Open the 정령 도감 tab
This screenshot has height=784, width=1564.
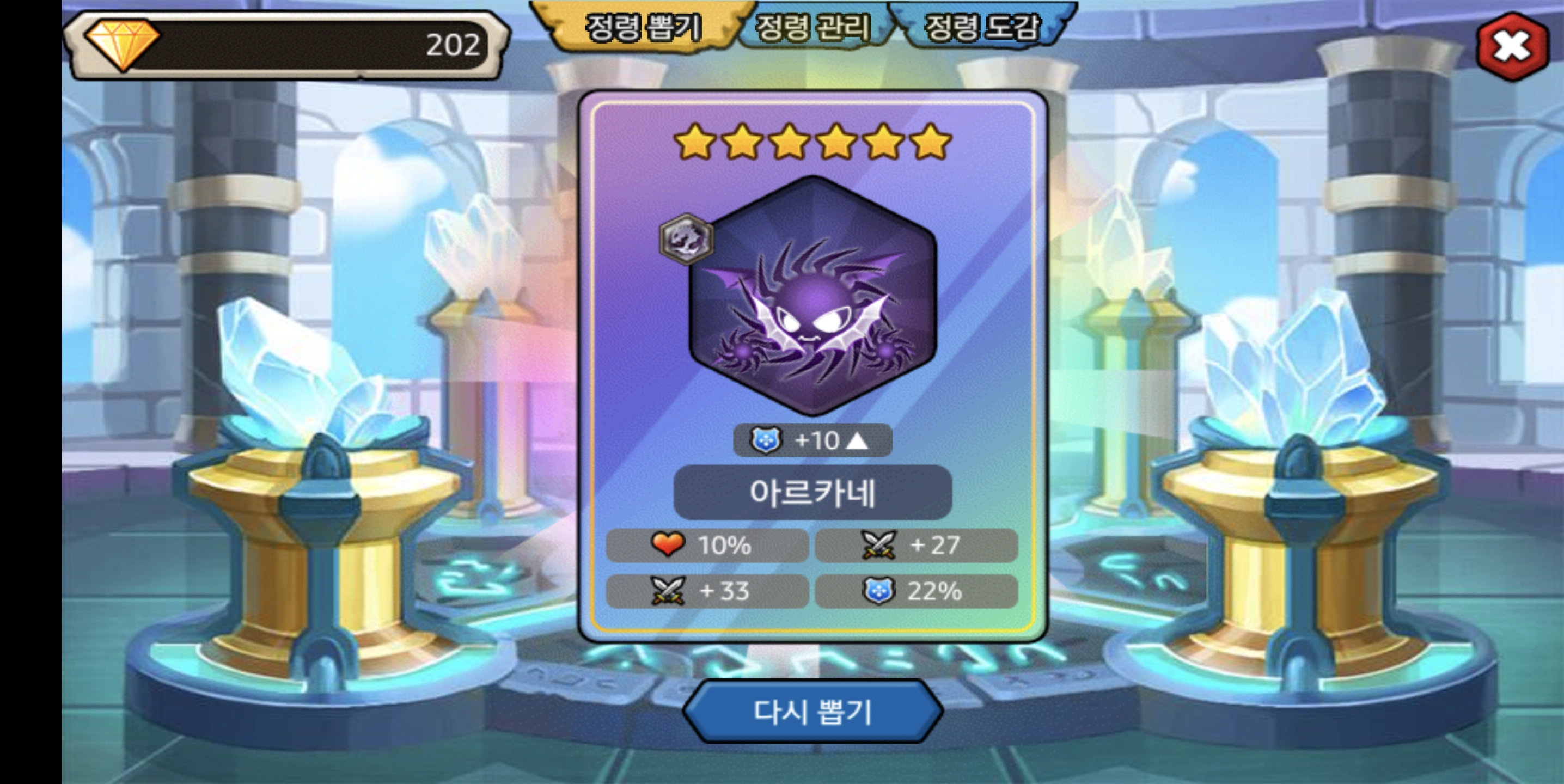[x=981, y=28]
